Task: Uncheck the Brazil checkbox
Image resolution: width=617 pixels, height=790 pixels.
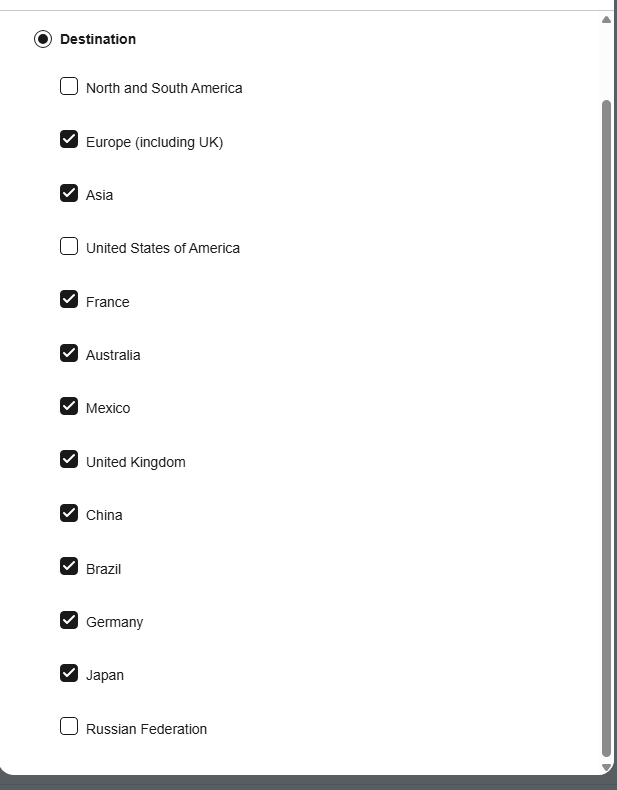Action: [69, 567]
